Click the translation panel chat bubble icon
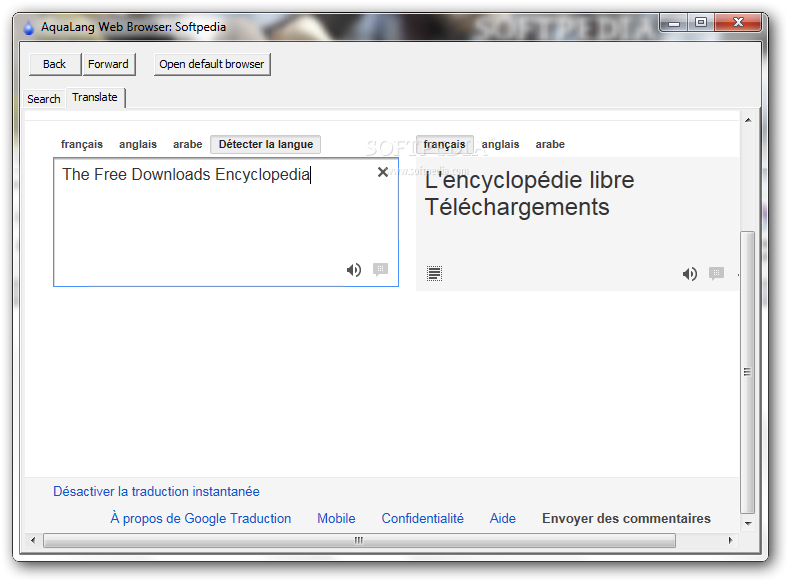 [x=717, y=274]
